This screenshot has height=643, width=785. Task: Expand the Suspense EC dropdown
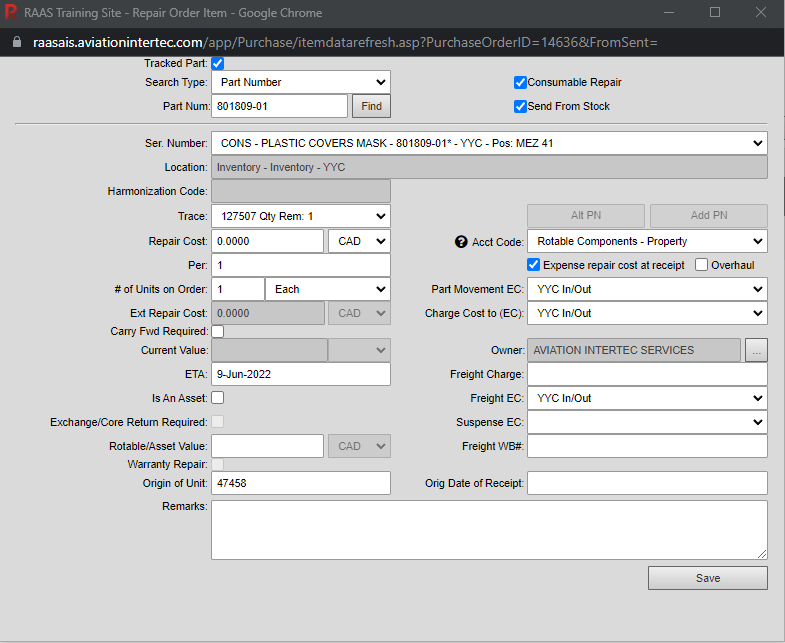647,422
